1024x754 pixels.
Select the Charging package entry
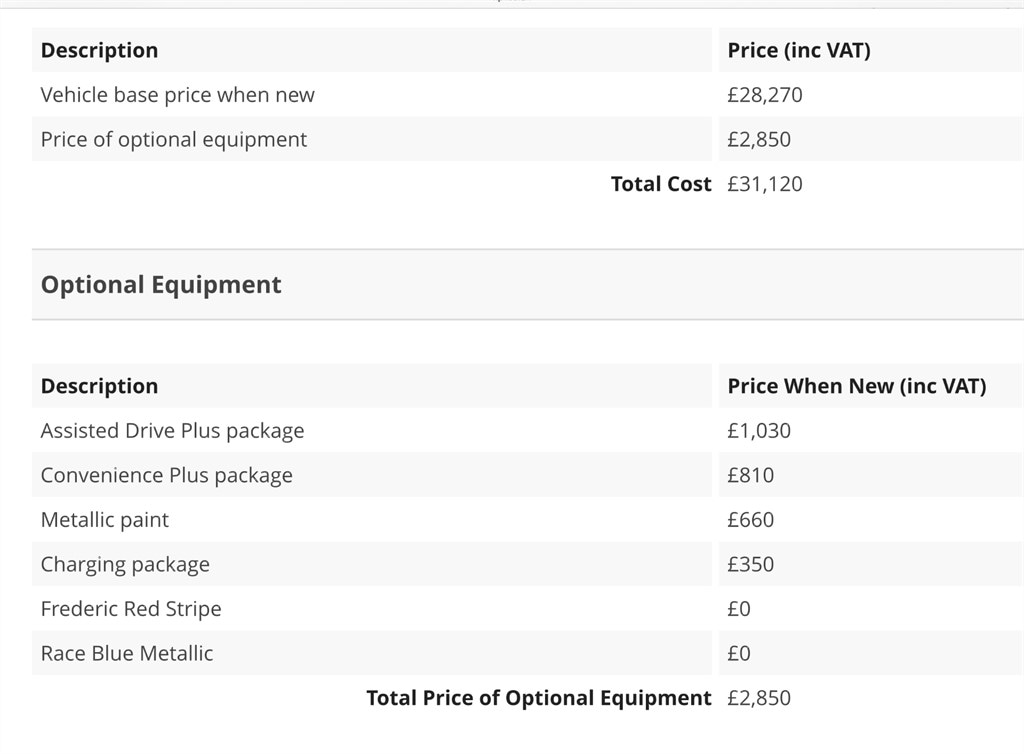pyautogui.click(x=125, y=564)
